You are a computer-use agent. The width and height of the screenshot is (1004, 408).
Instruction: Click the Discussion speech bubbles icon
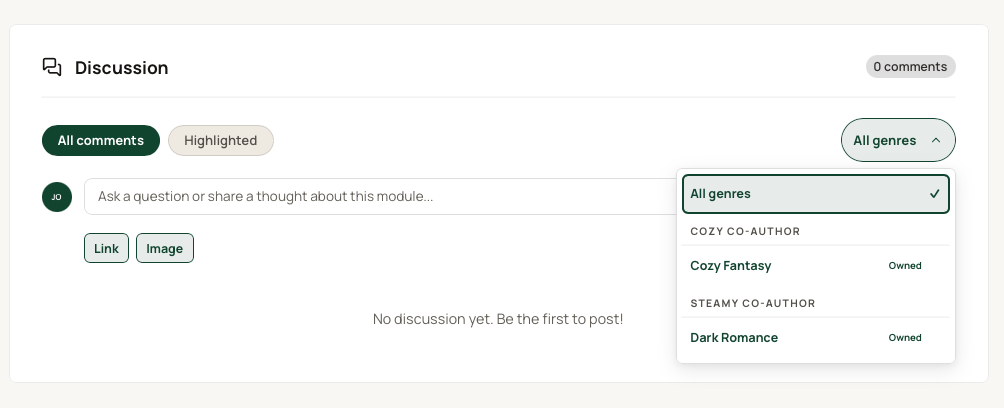coord(52,67)
